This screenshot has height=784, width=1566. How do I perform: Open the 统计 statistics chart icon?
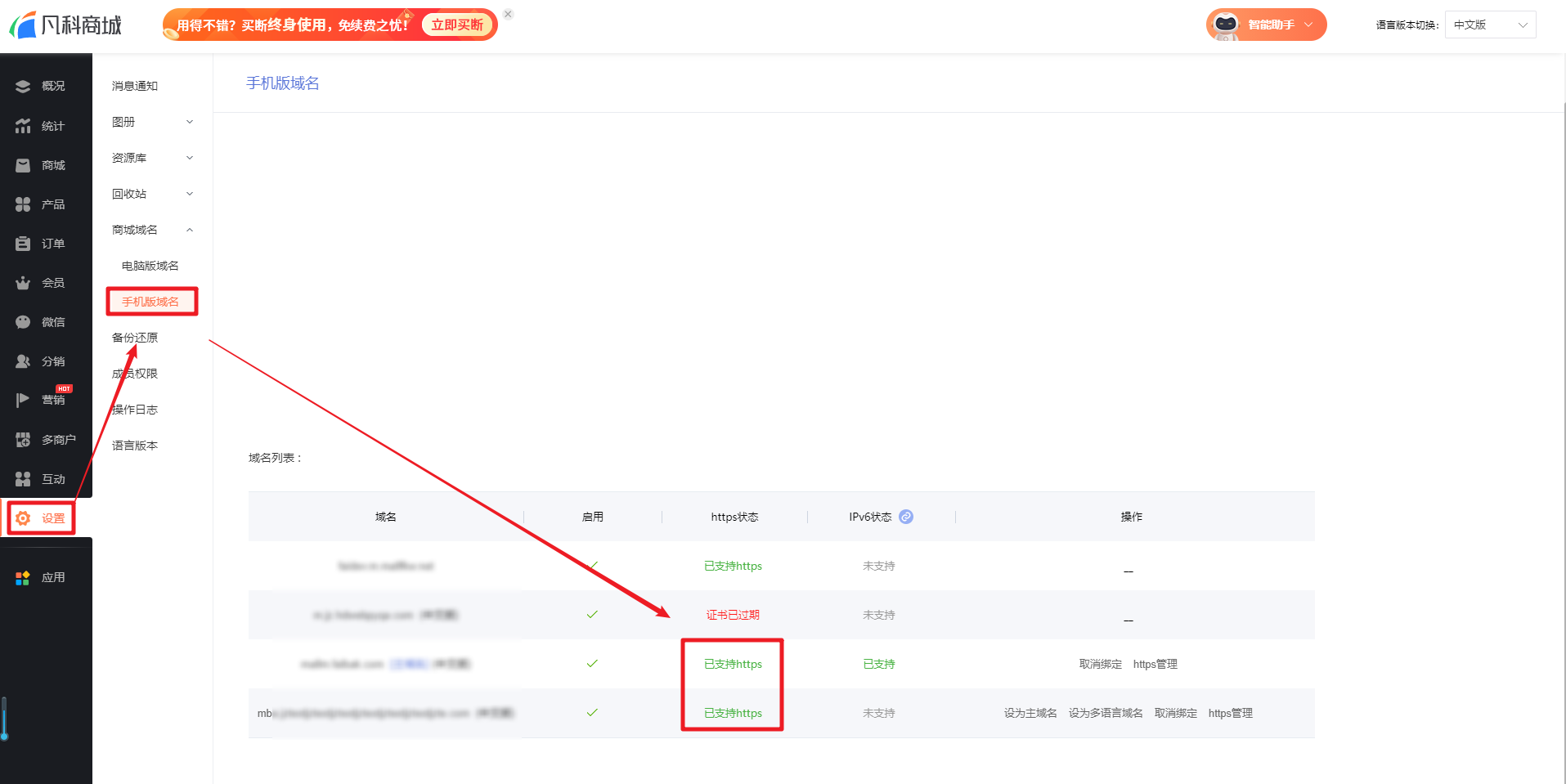pyautogui.click(x=23, y=126)
